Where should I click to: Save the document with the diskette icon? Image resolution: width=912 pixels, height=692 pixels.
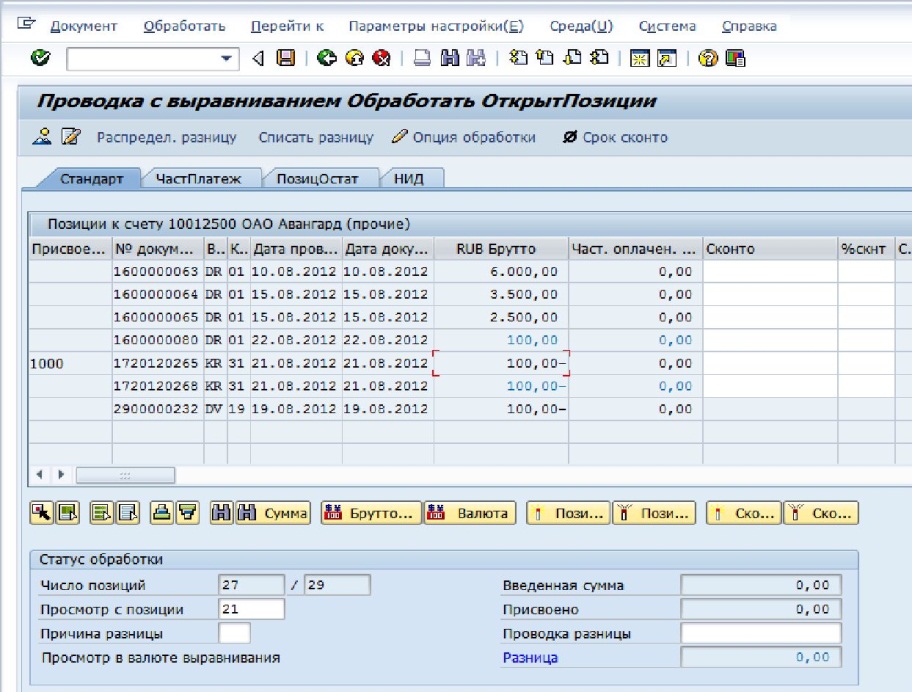pos(286,59)
